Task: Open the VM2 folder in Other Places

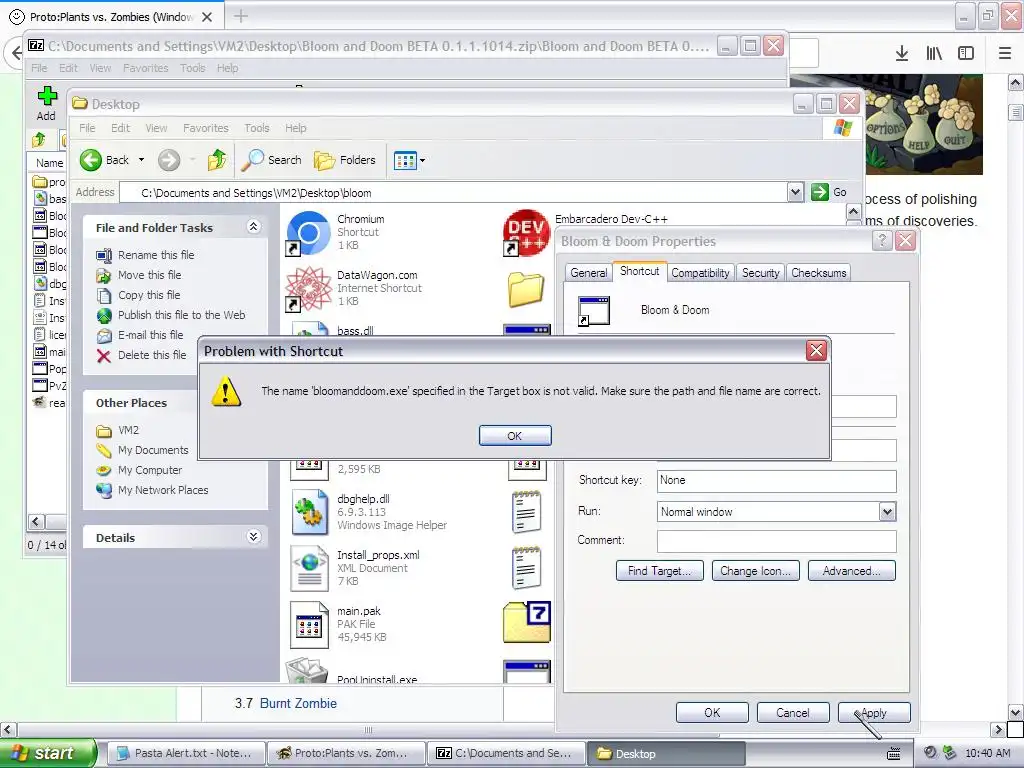Action: (x=129, y=430)
